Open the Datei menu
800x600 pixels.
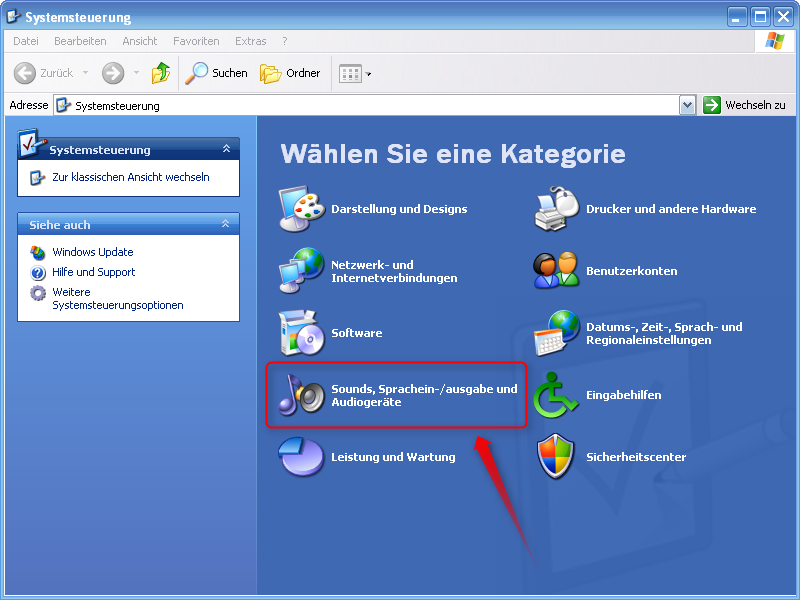point(26,41)
